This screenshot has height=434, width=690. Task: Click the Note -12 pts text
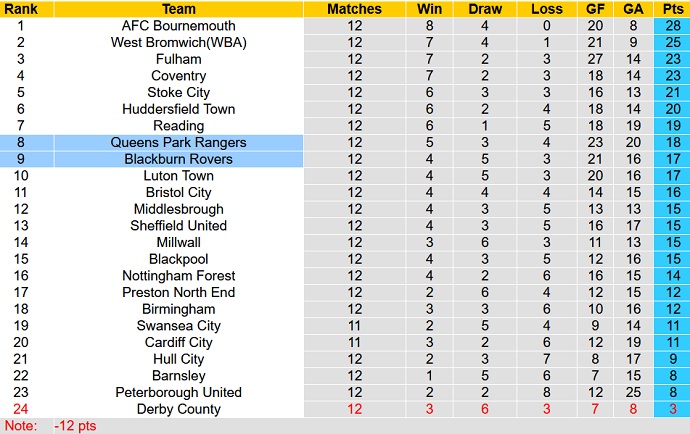[x=75, y=425]
